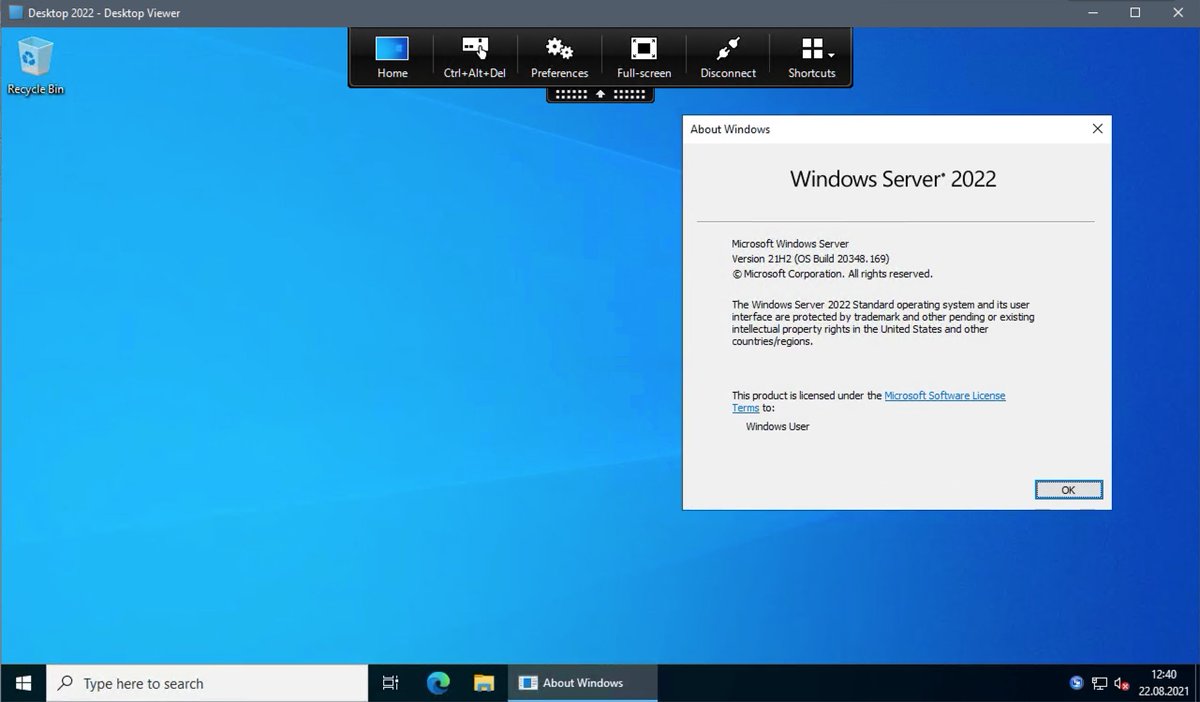Image resolution: width=1200 pixels, height=702 pixels.
Task: Open Preferences from the viewer toolbar
Action: pos(559,57)
